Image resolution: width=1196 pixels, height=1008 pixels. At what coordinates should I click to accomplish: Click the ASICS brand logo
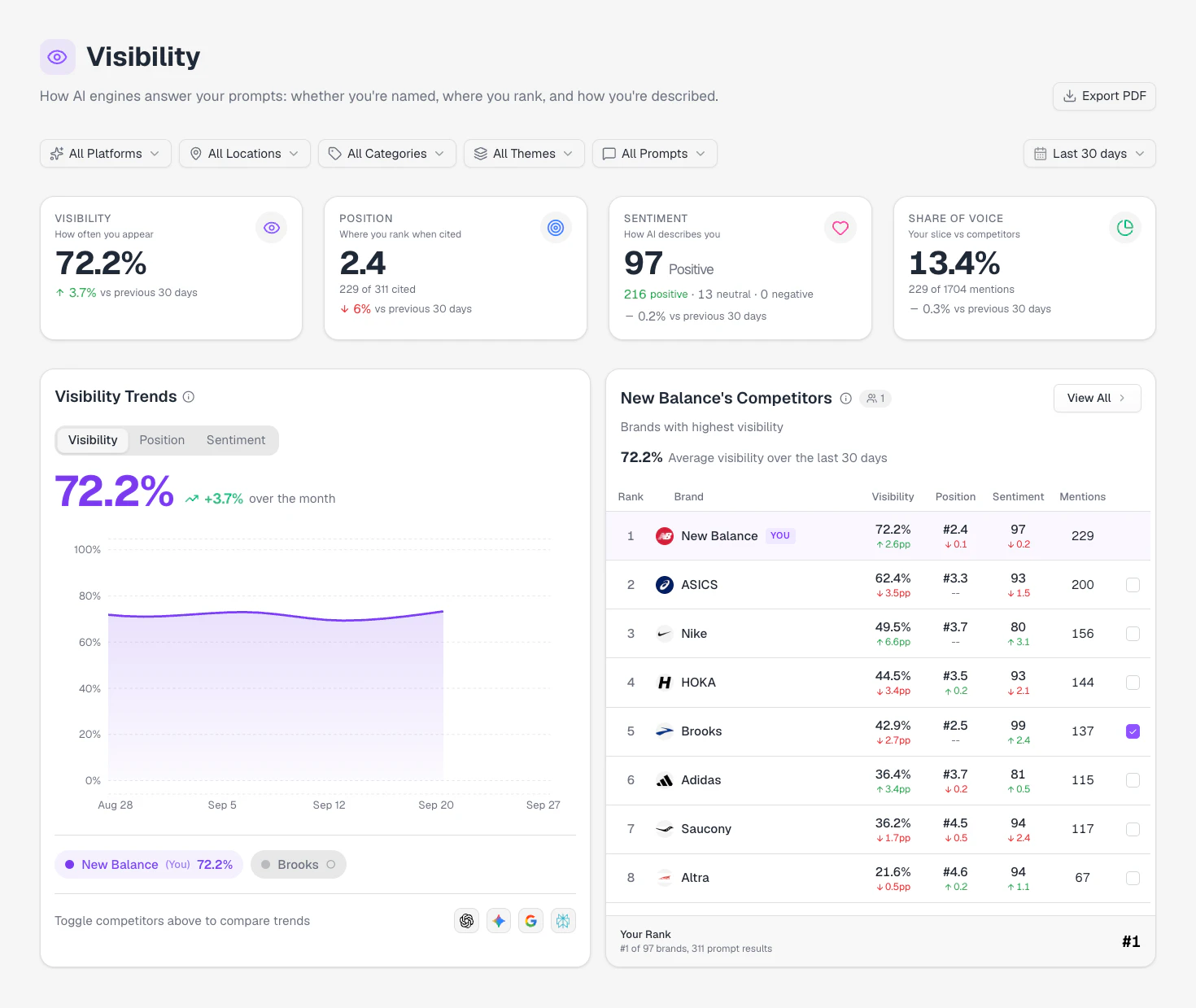point(665,585)
